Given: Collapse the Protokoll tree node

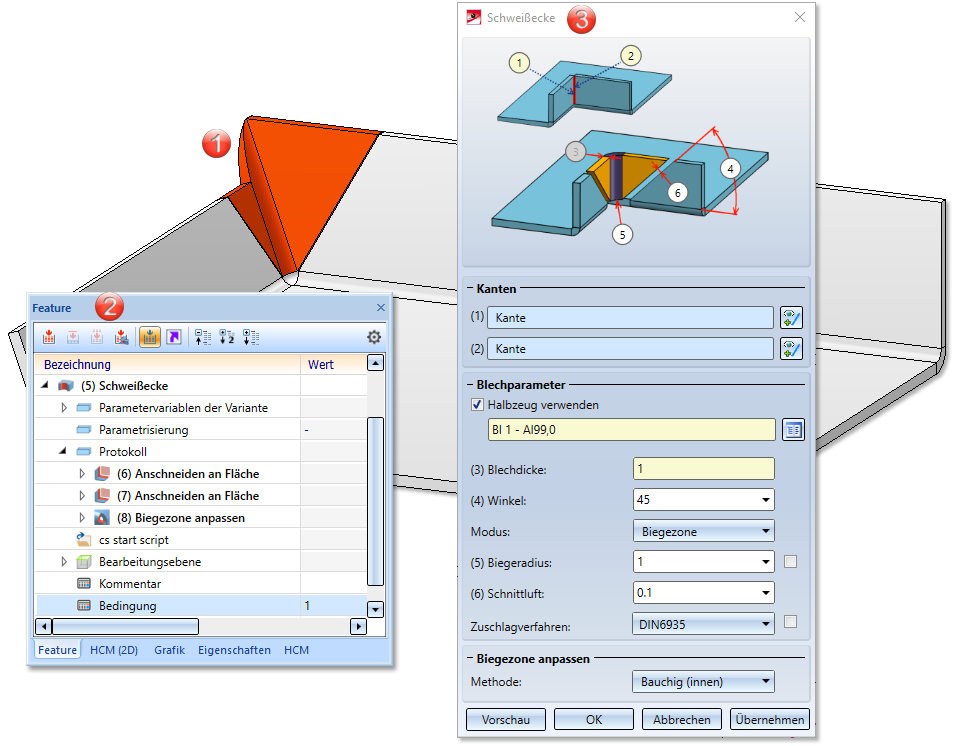Looking at the screenshot, I should click(x=62, y=451).
